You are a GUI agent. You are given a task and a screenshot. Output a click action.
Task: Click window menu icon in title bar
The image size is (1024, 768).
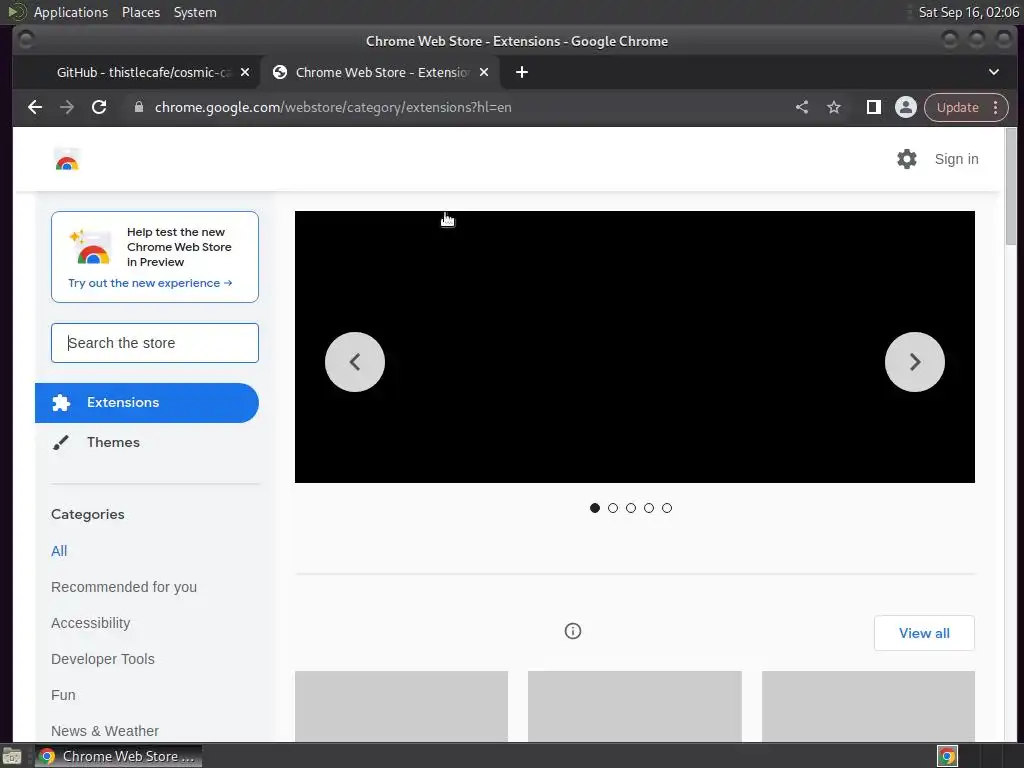tap(26, 40)
